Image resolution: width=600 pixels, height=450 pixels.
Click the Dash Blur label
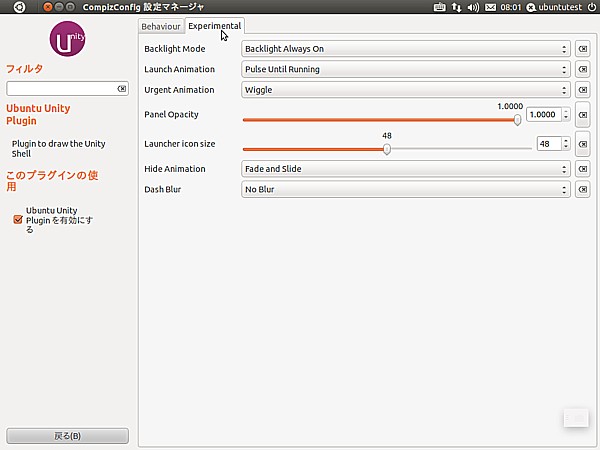[x=162, y=189]
